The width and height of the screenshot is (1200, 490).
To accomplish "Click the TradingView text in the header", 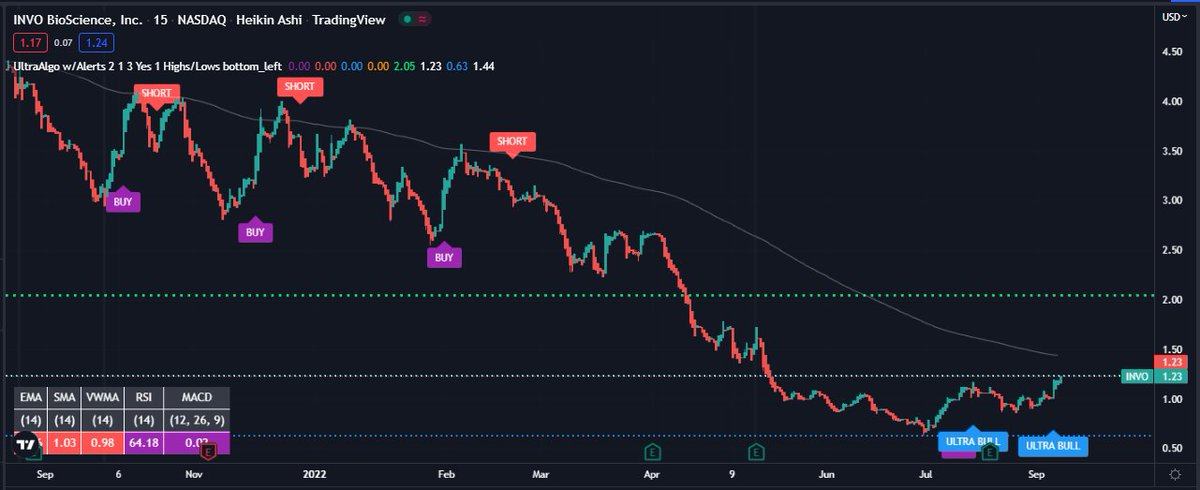I will point(350,19).
